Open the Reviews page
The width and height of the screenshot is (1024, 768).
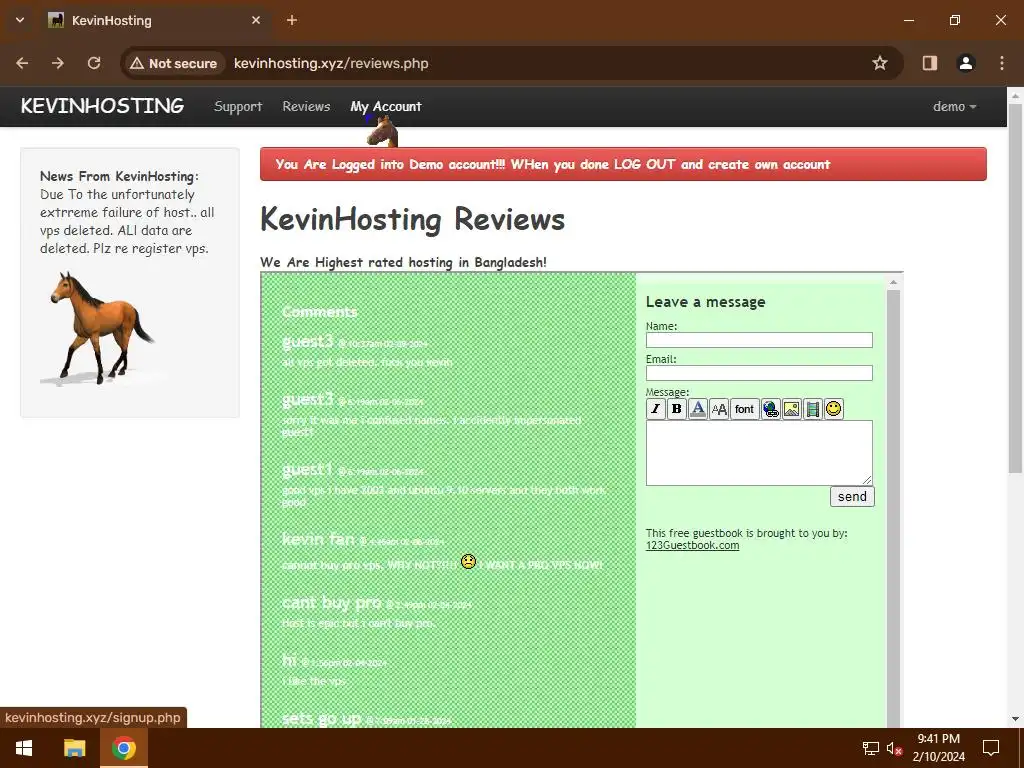306,106
